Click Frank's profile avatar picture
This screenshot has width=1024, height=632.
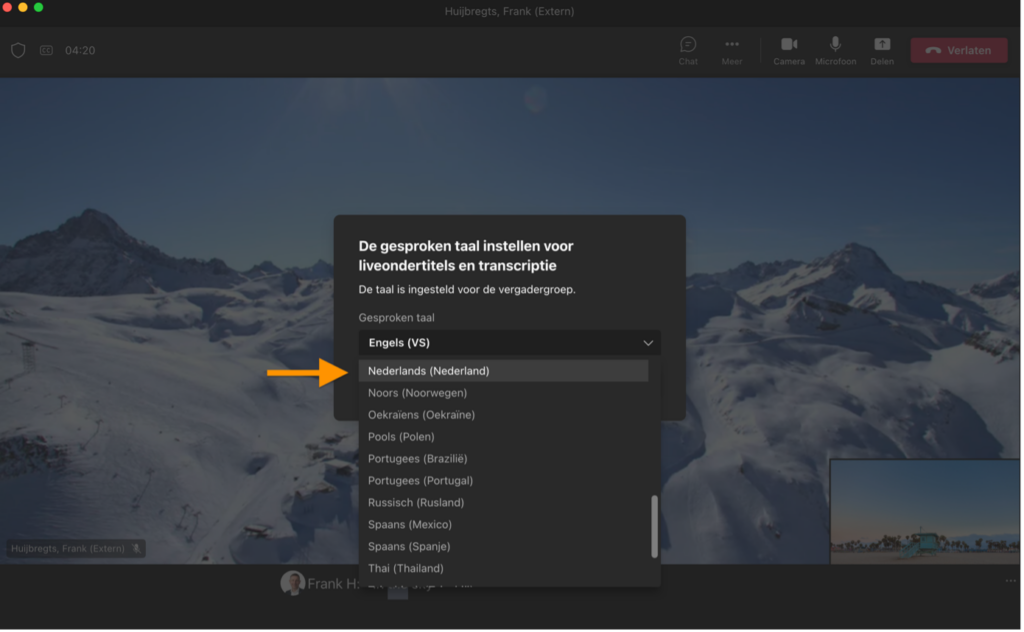click(x=292, y=584)
